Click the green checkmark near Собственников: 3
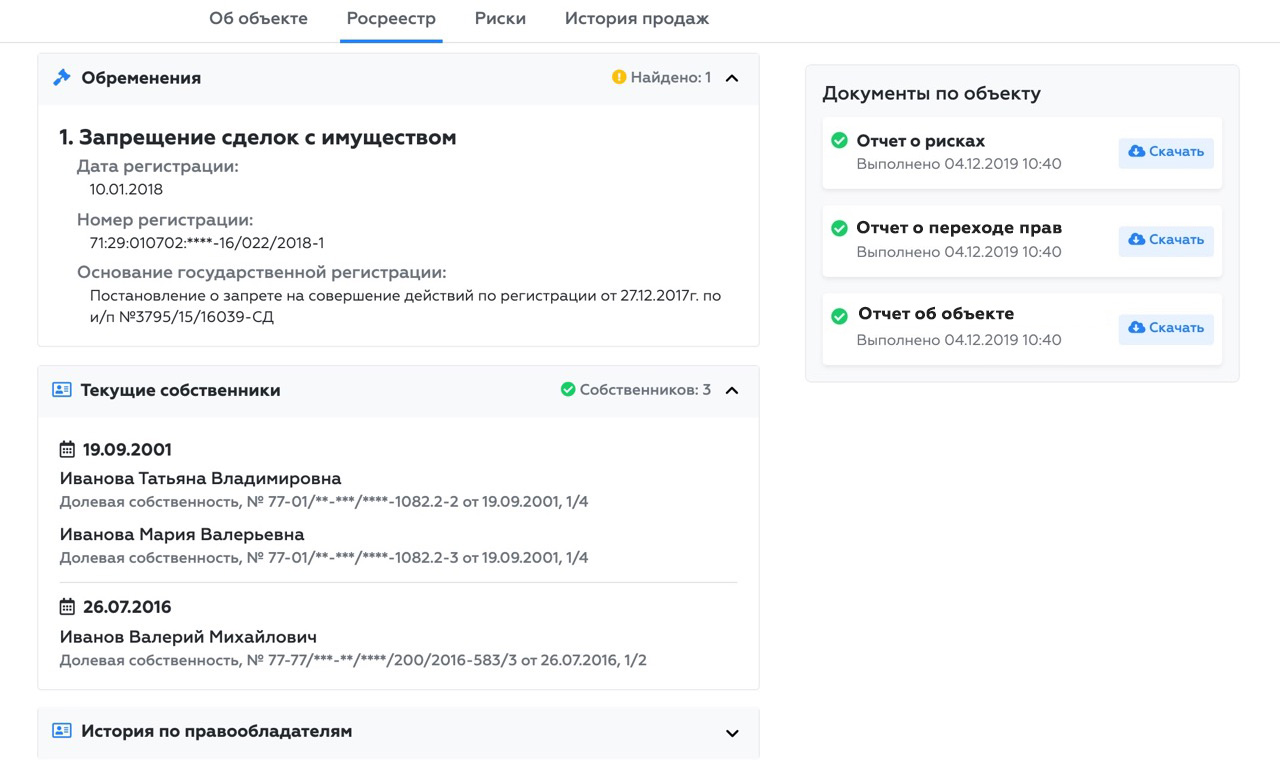 (568, 390)
